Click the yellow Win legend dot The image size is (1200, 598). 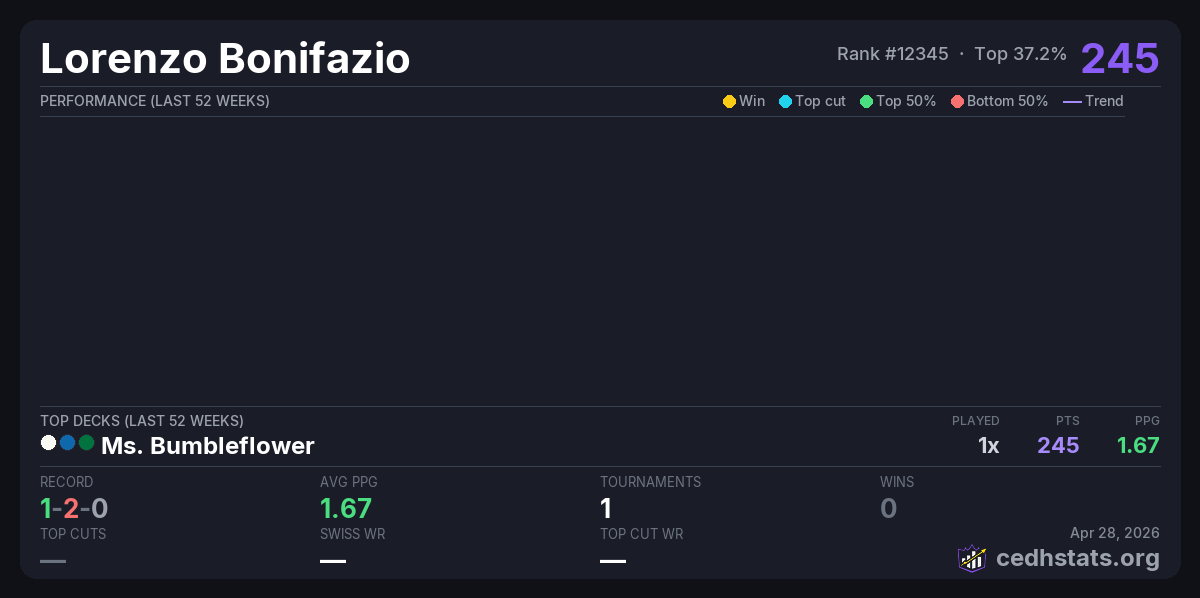[729, 101]
